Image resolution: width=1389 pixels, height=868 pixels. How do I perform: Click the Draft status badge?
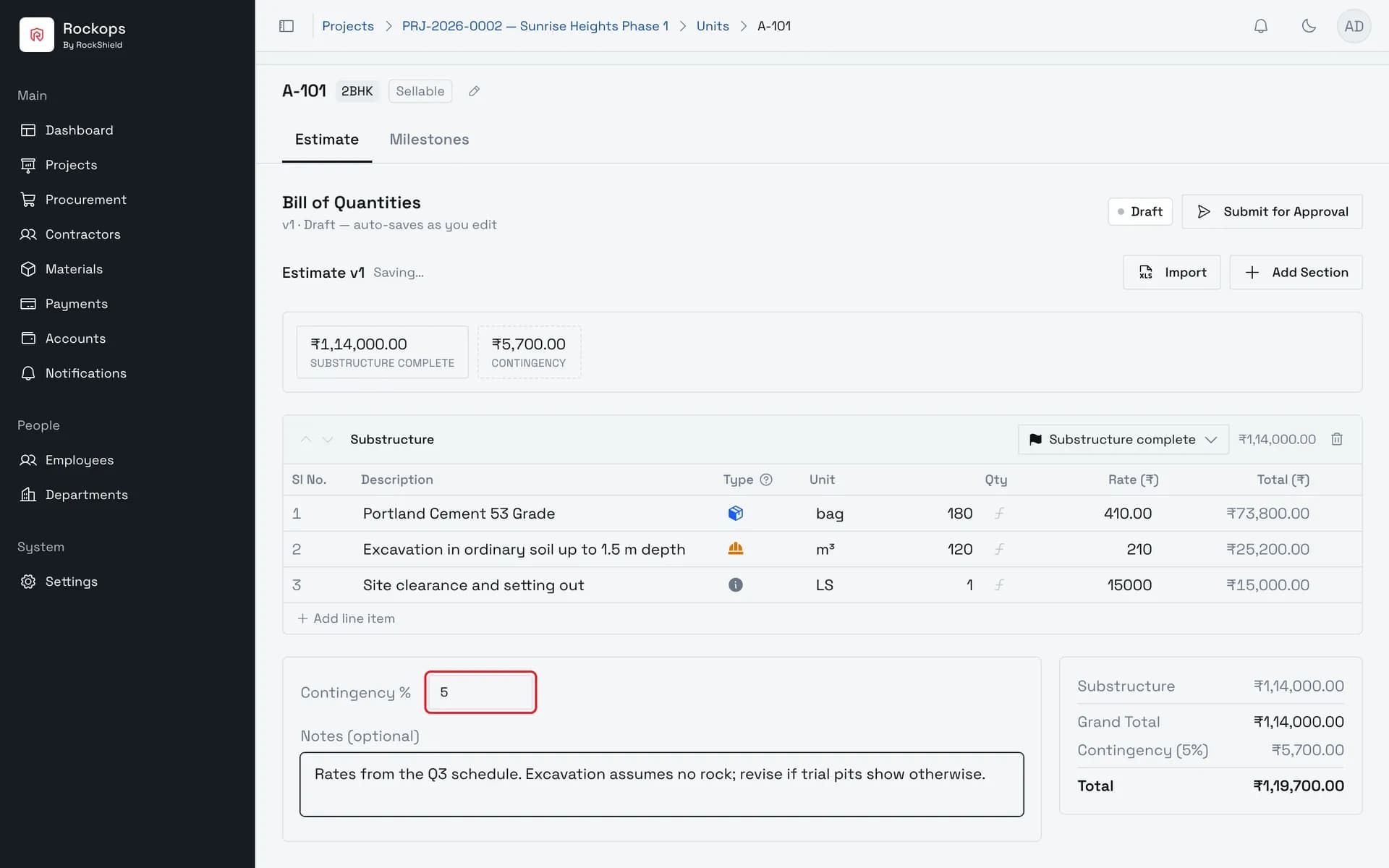tap(1140, 211)
